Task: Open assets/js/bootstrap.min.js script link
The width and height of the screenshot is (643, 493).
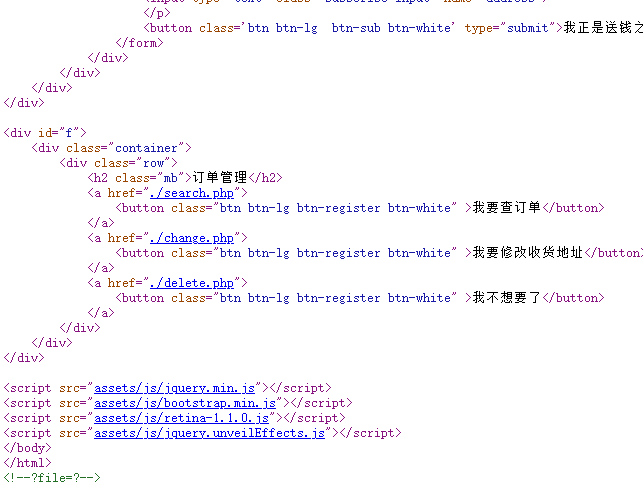Action: 184,402
